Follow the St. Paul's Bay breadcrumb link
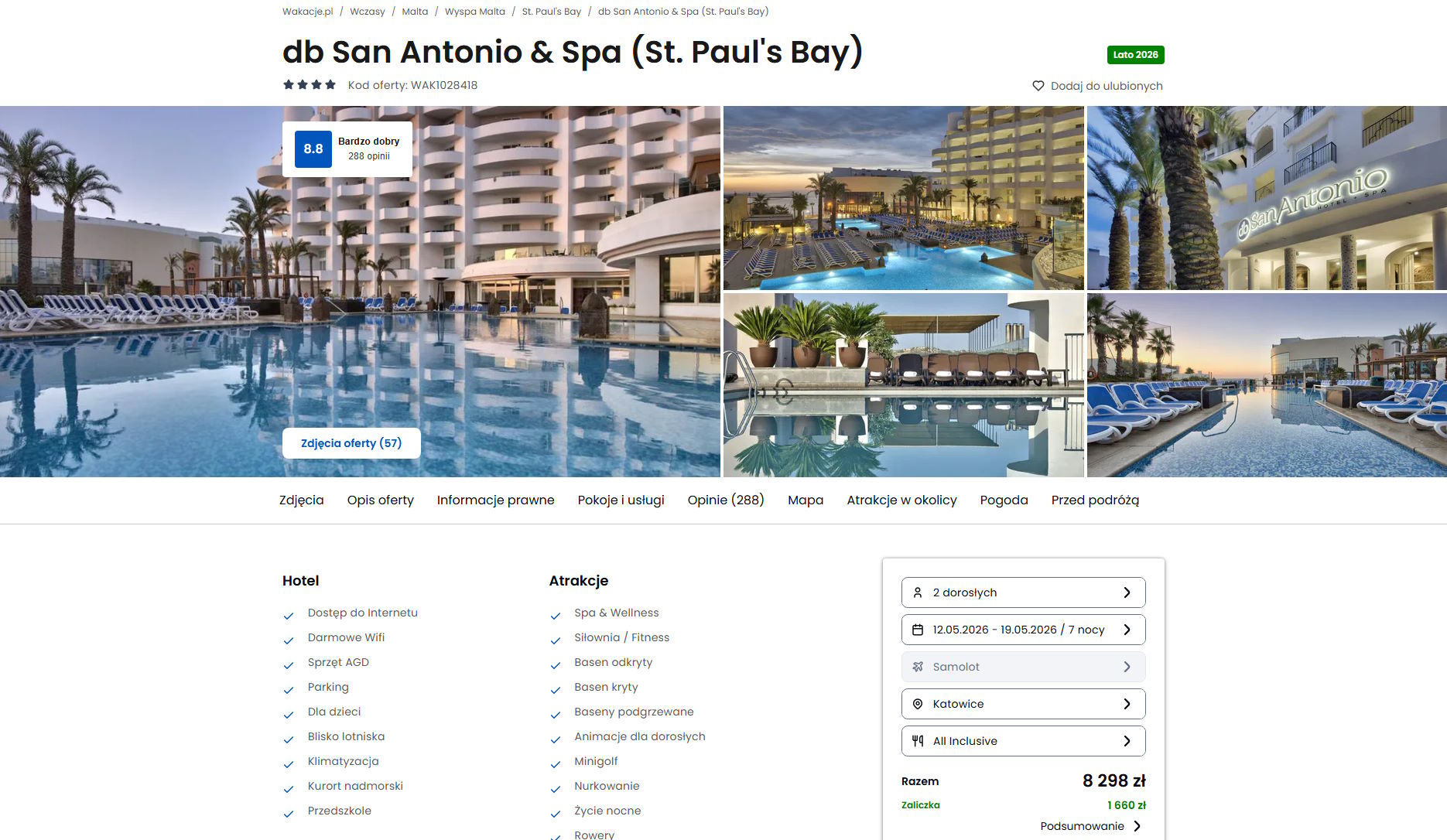The width and height of the screenshot is (1447, 840). (x=551, y=12)
